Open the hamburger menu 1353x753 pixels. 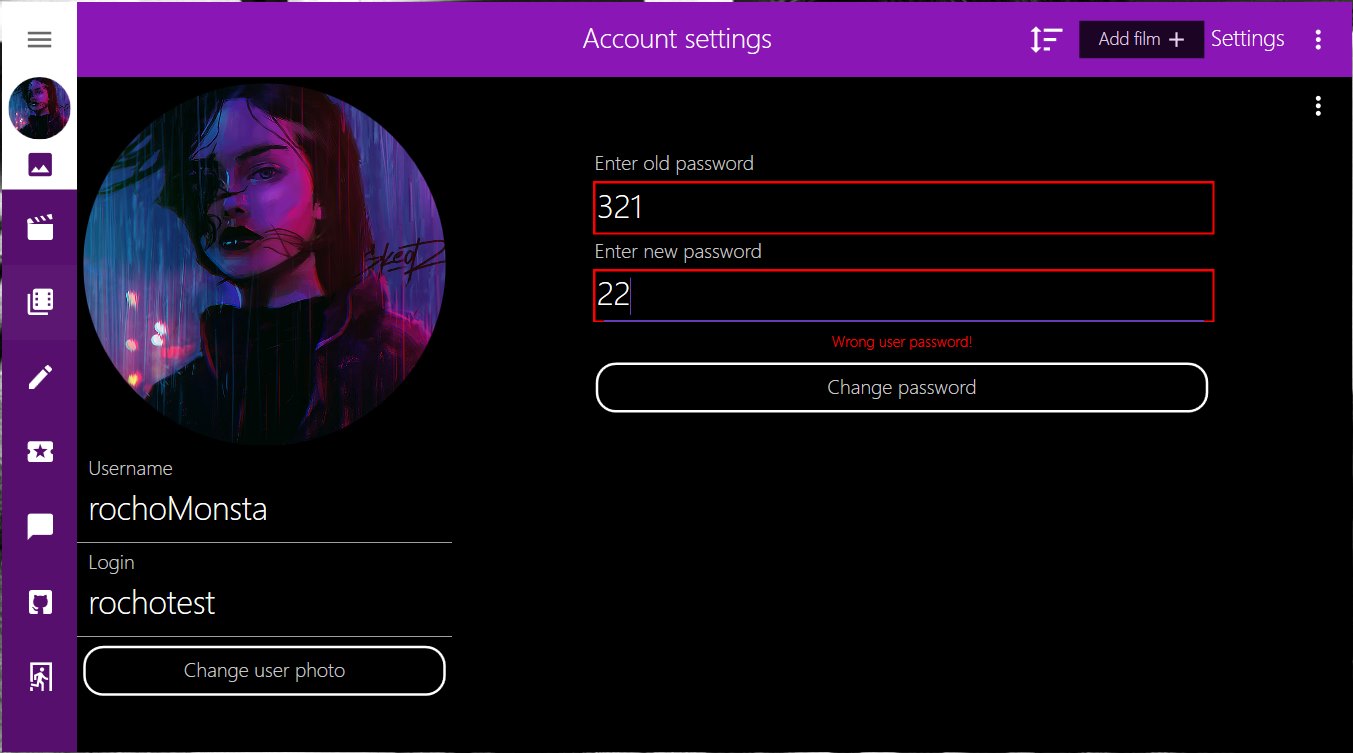pos(39,40)
